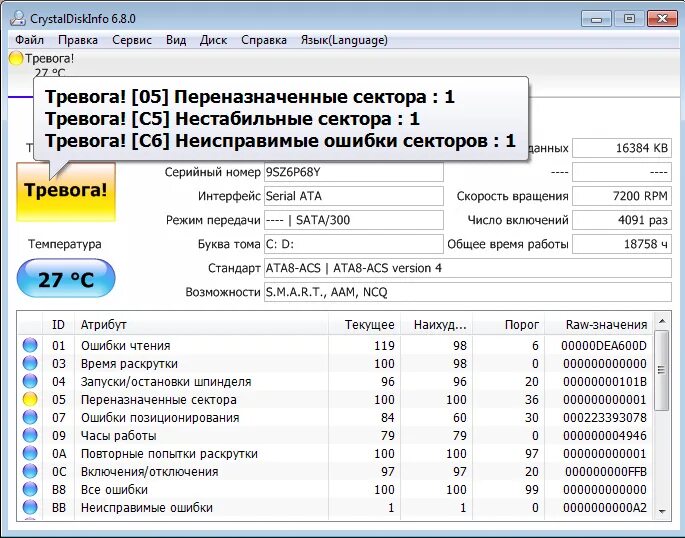Click the Атрибут column header
This screenshot has width=685, height=538.
point(201,324)
